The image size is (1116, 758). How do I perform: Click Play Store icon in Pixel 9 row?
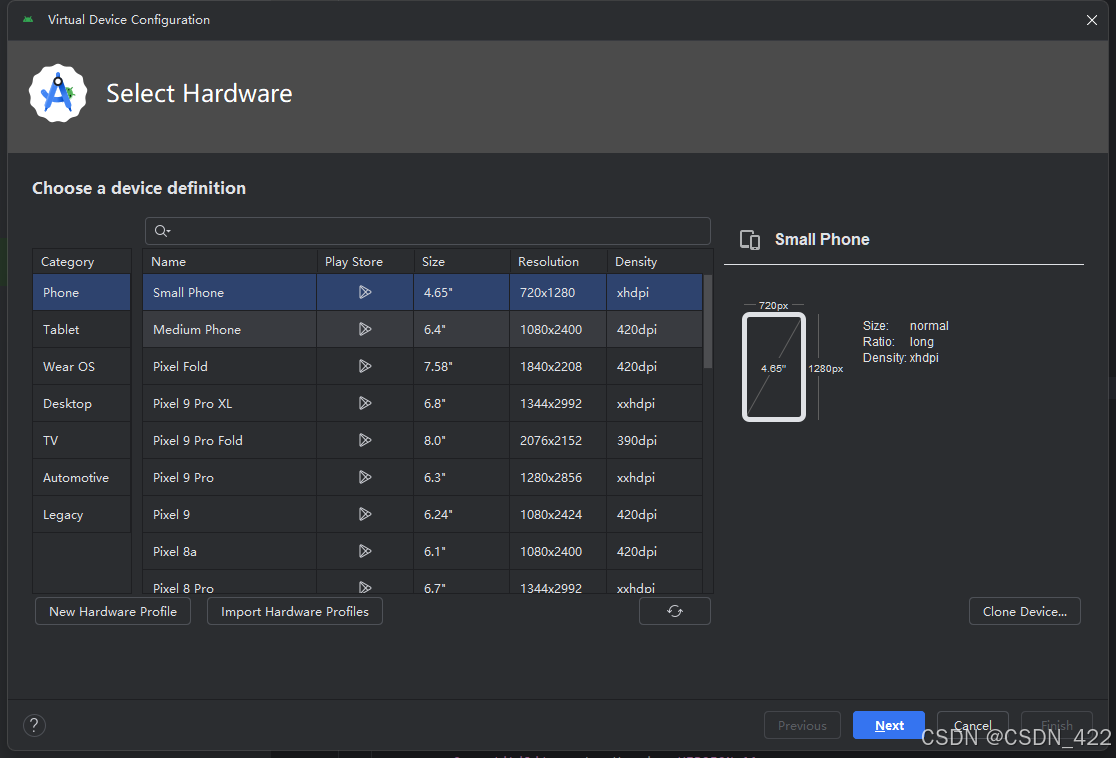click(365, 515)
